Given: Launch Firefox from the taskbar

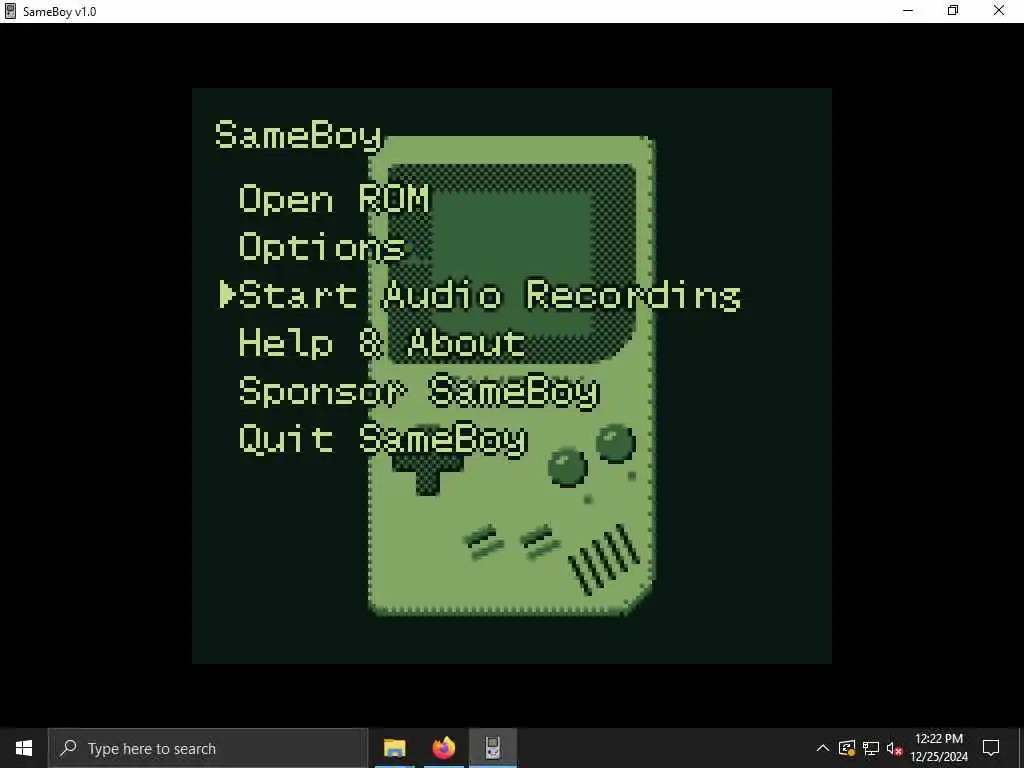Looking at the screenshot, I should [x=444, y=748].
